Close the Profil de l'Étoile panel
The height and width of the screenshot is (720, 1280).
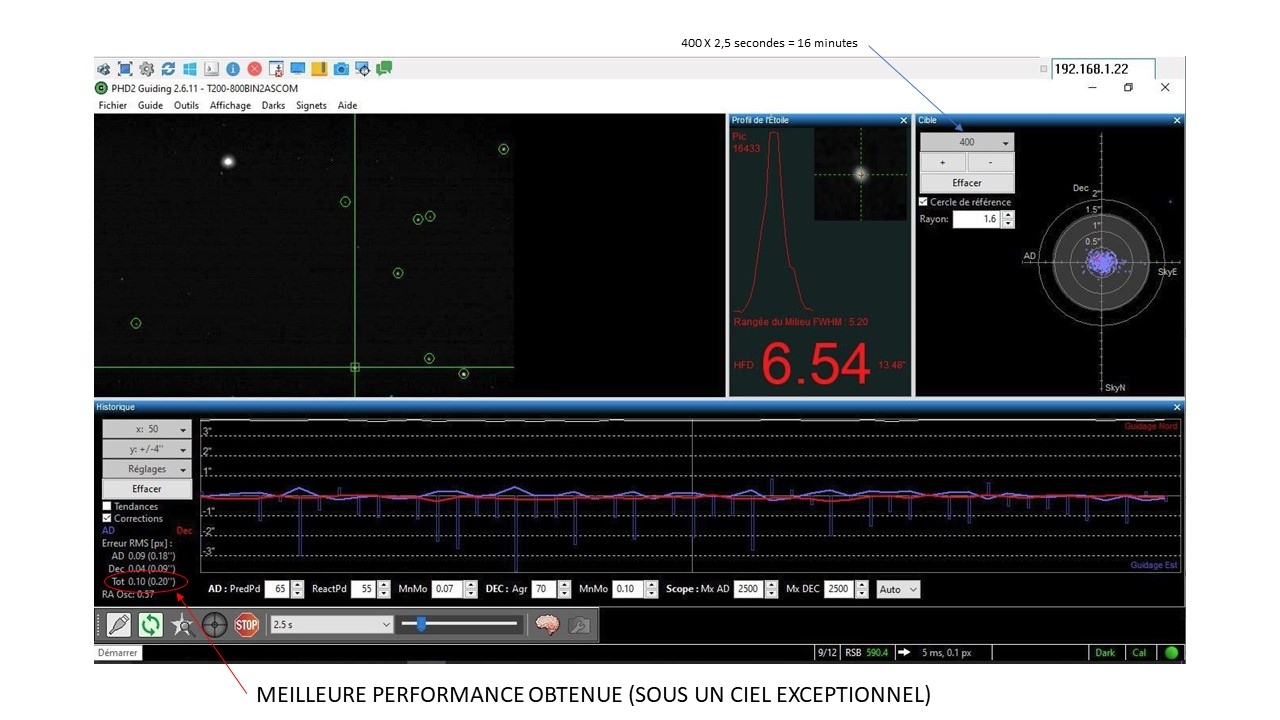coord(904,120)
